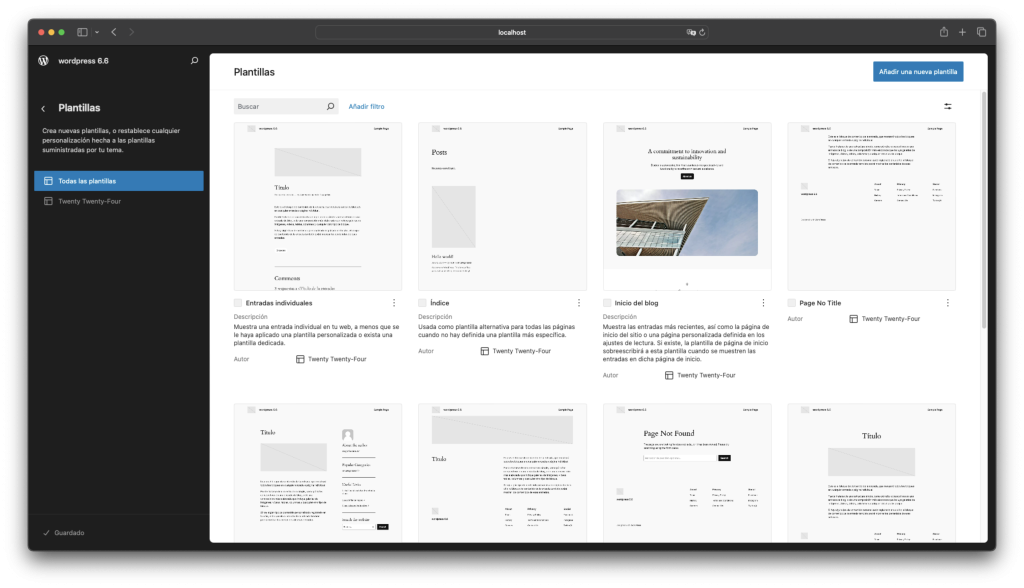
Task: Click the page vertical scrollbar
Action: [984, 209]
